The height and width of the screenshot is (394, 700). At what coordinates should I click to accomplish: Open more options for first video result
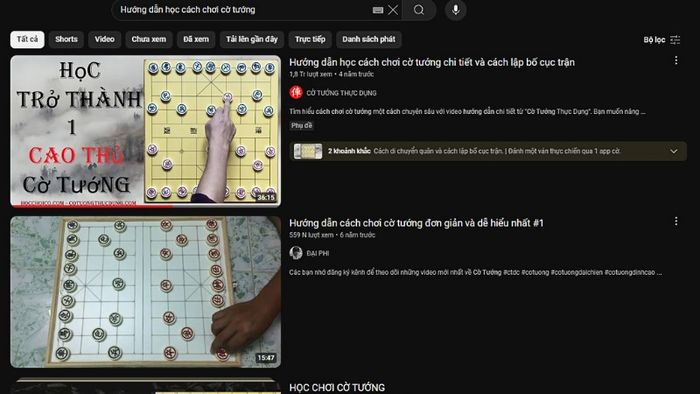point(676,60)
